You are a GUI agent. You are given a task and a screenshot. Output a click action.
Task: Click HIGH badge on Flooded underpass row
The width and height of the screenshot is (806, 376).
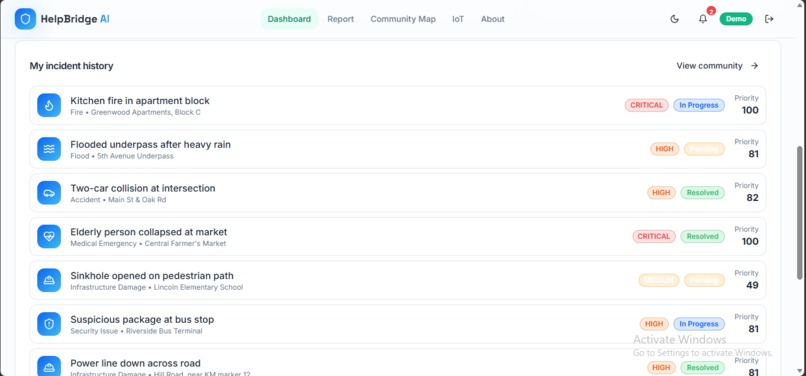click(x=664, y=149)
